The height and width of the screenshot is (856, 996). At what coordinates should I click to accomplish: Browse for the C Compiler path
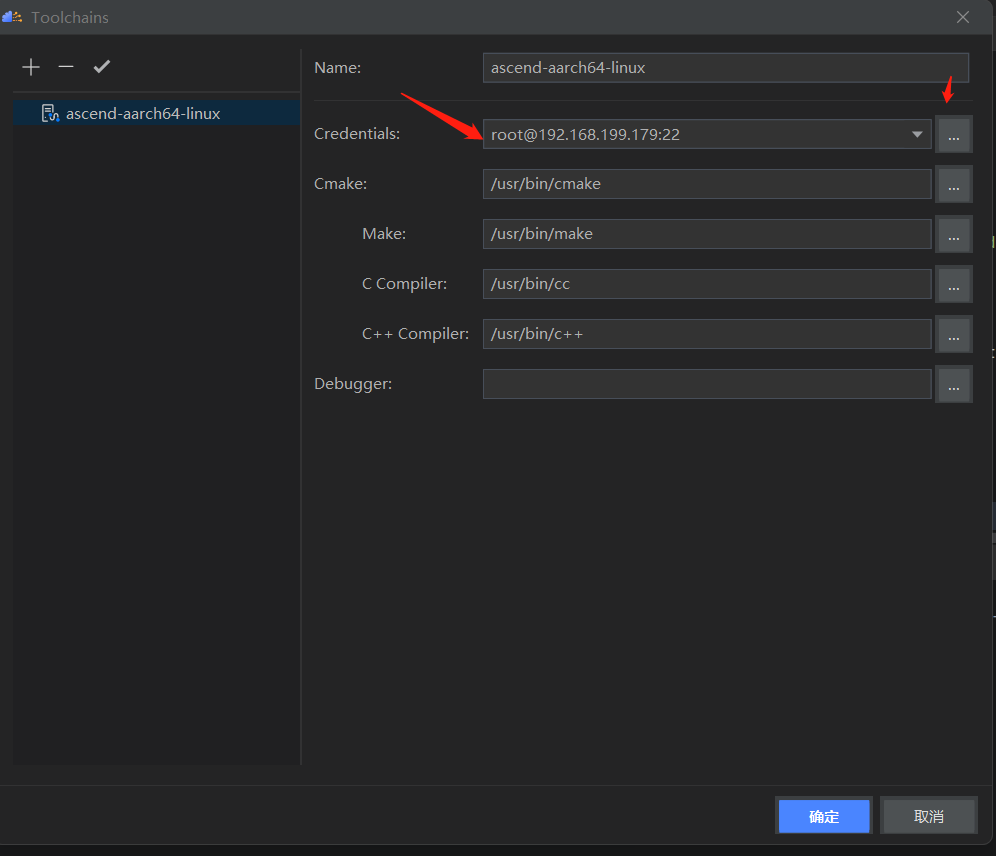click(953, 284)
